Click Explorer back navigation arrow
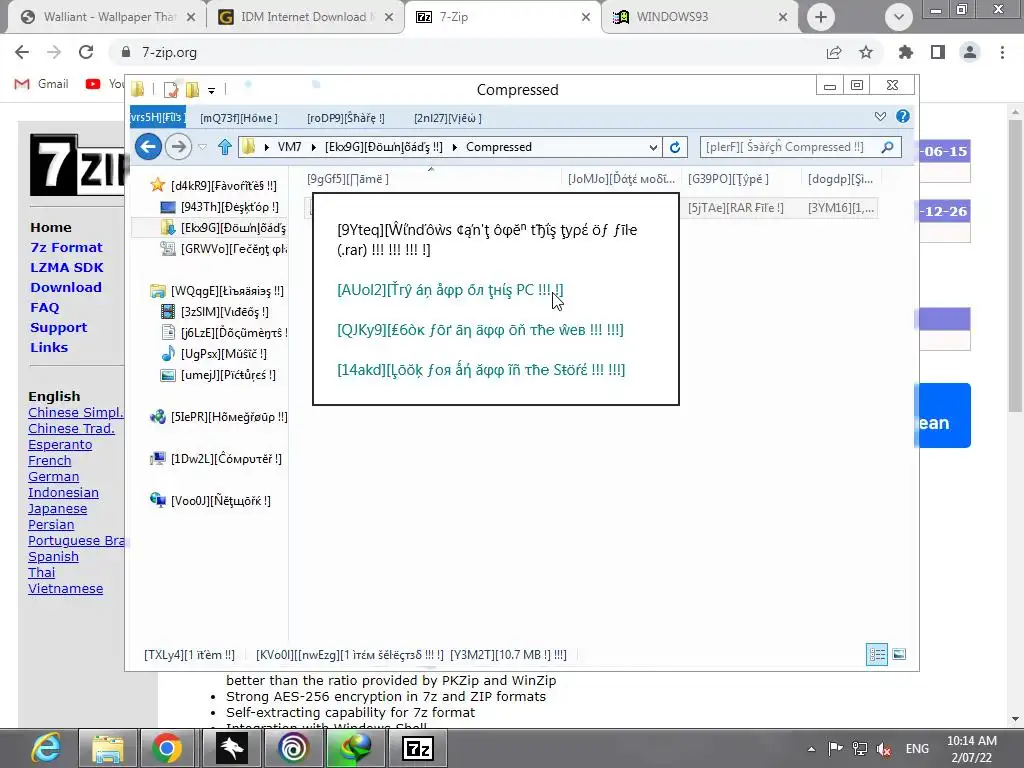The width and height of the screenshot is (1024, 768). (148, 146)
